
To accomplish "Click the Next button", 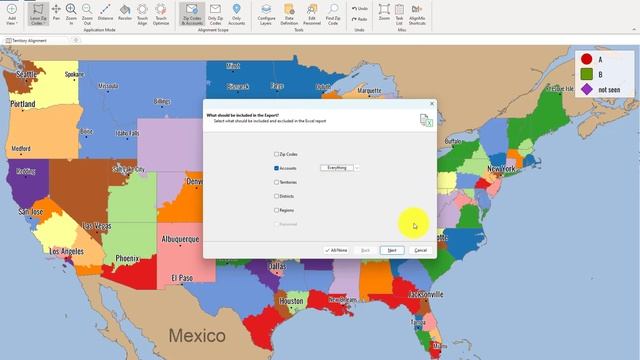I will tap(392, 250).
